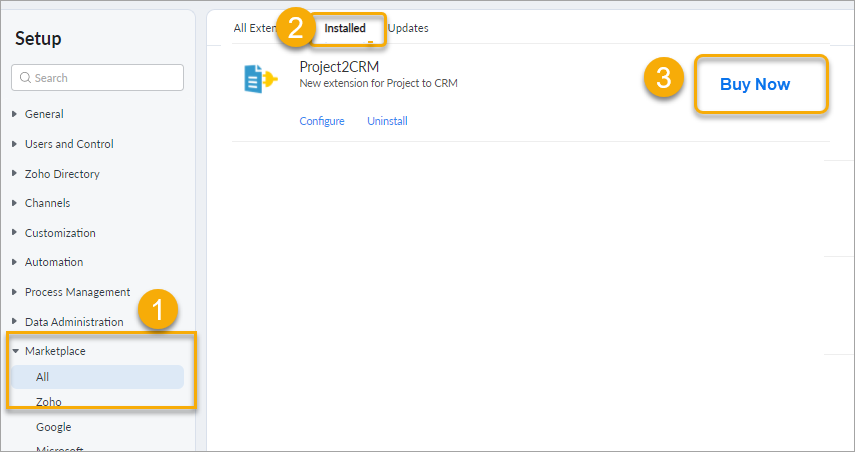This screenshot has height=452, width=855.
Task: Click the Project2CRM extension icon
Action: click(261, 79)
